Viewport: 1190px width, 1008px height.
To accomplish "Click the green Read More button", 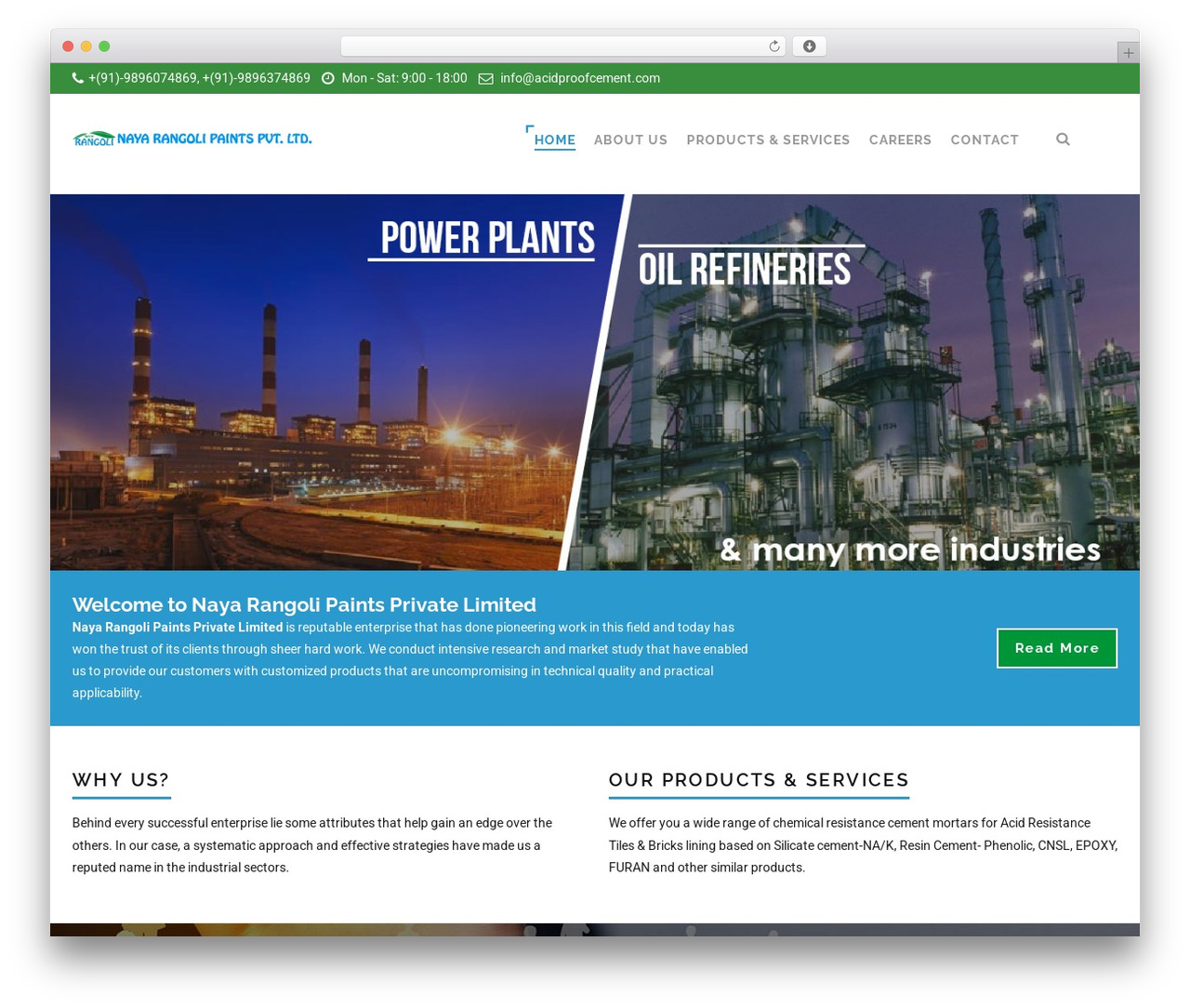I will (x=1057, y=648).
